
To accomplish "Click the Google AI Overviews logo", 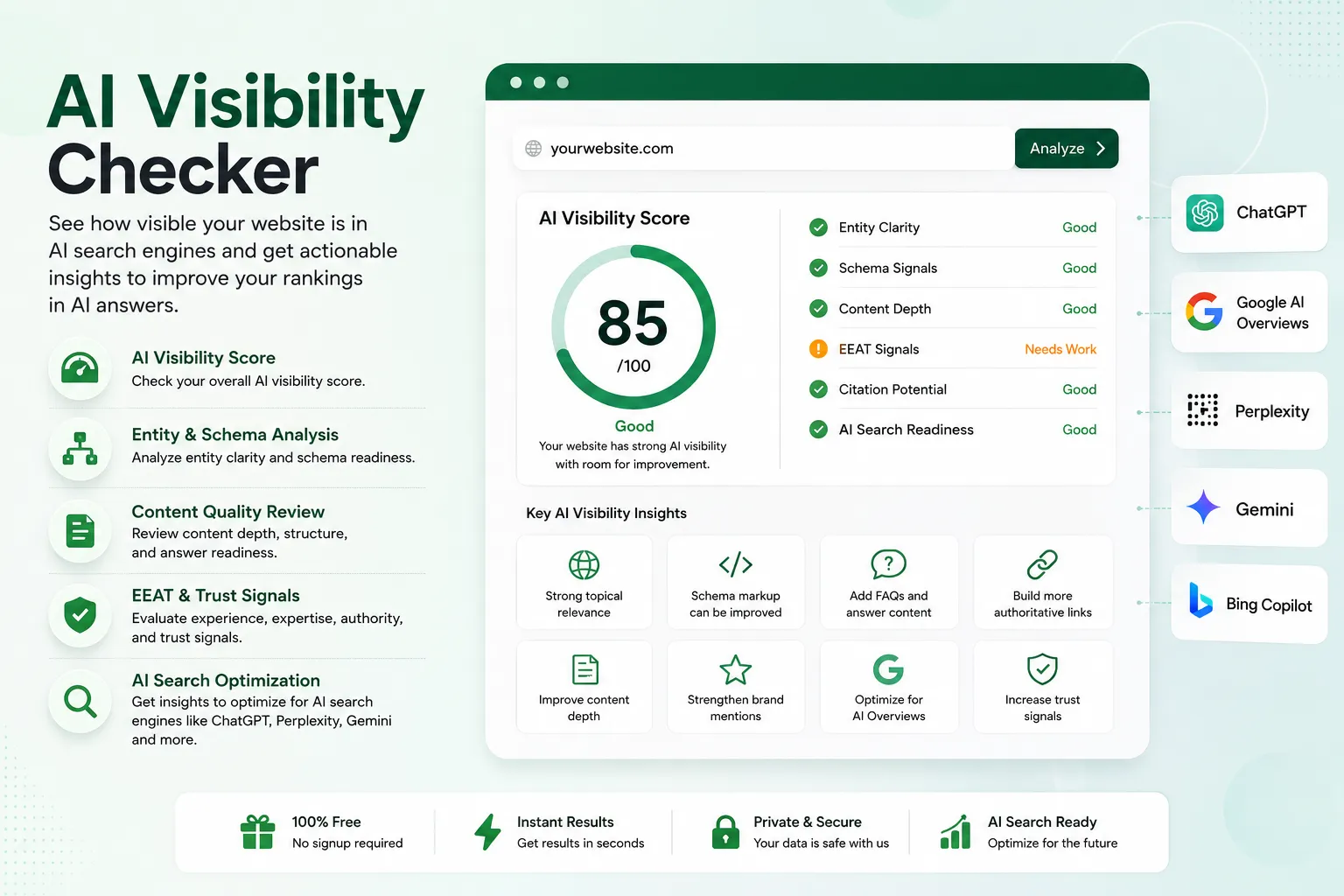I will click(1204, 311).
